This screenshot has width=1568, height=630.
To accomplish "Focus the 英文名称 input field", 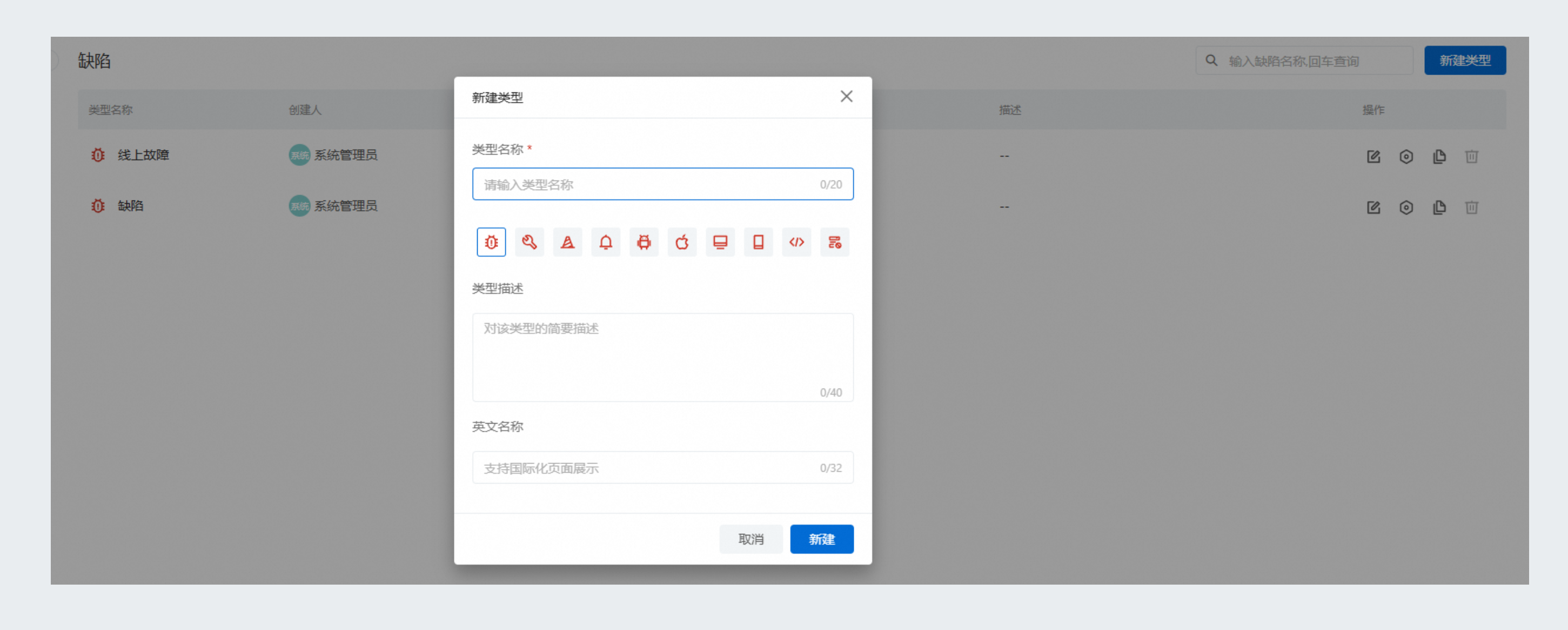I will 663,467.
